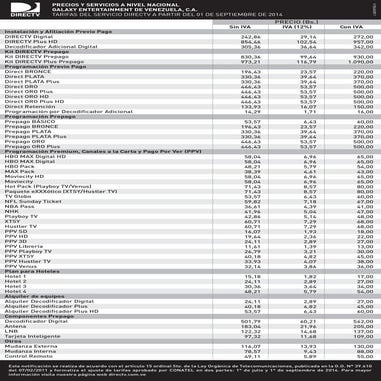Select the 'MAX Pack' row label
Viewport: 381px width, 381px height.
coord(19,172)
